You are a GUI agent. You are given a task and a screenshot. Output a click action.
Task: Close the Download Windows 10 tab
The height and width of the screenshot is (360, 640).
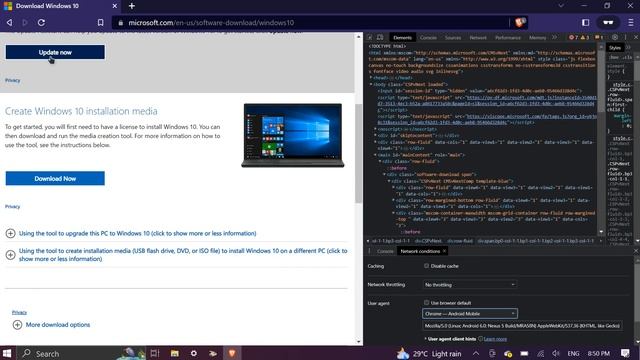point(115,6)
